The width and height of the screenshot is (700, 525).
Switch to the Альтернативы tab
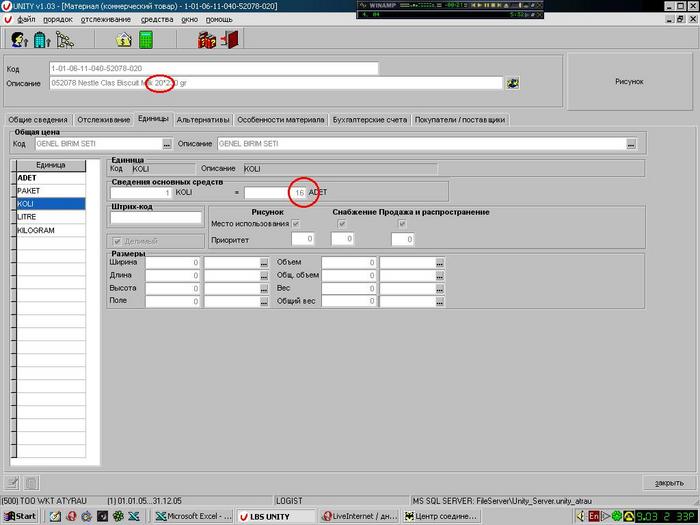(203, 120)
